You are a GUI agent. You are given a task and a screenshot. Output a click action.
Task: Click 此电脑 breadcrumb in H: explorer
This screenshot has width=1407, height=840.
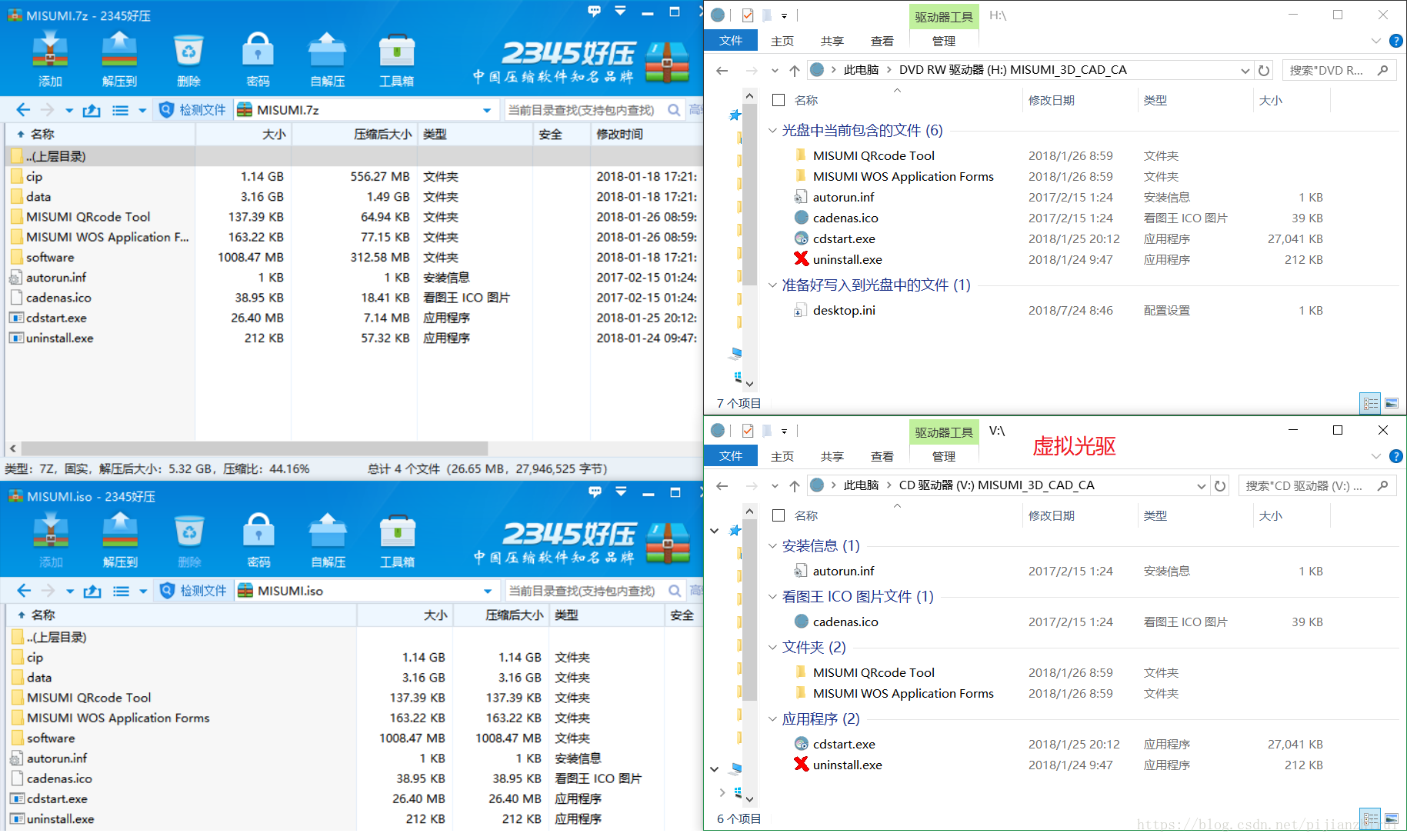861,70
